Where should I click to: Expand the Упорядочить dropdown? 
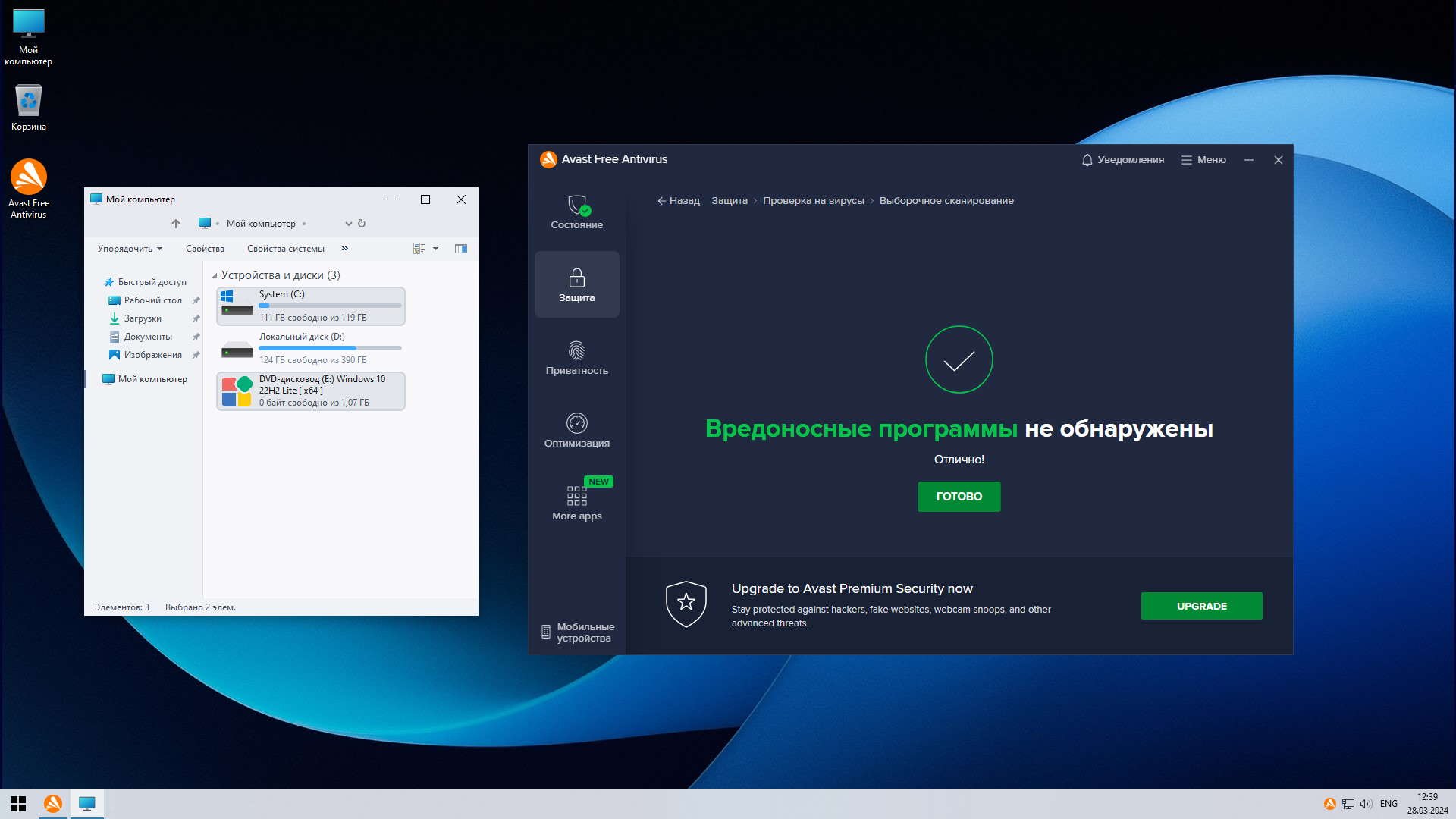(x=130, y=249)
